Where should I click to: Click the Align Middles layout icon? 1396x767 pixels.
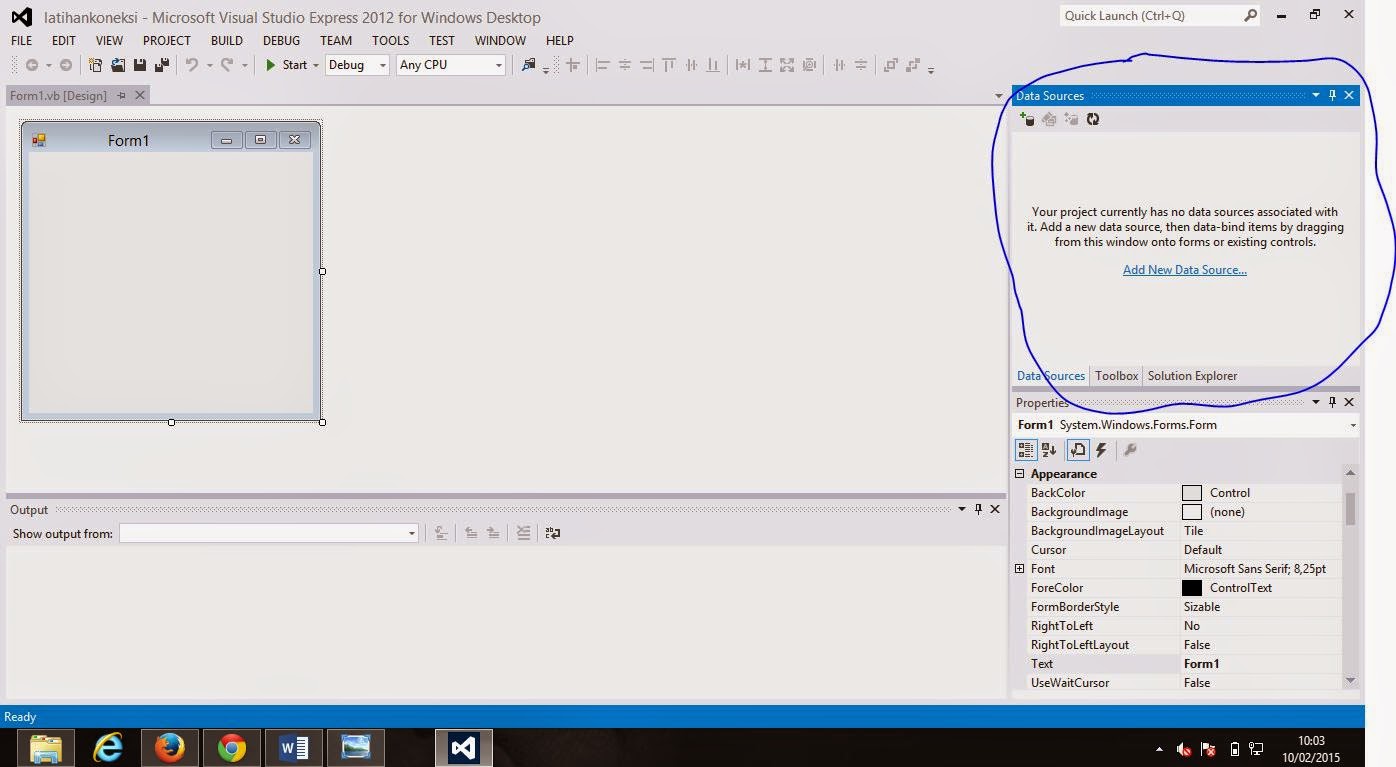pyautogui.click(x=691, y=65)
